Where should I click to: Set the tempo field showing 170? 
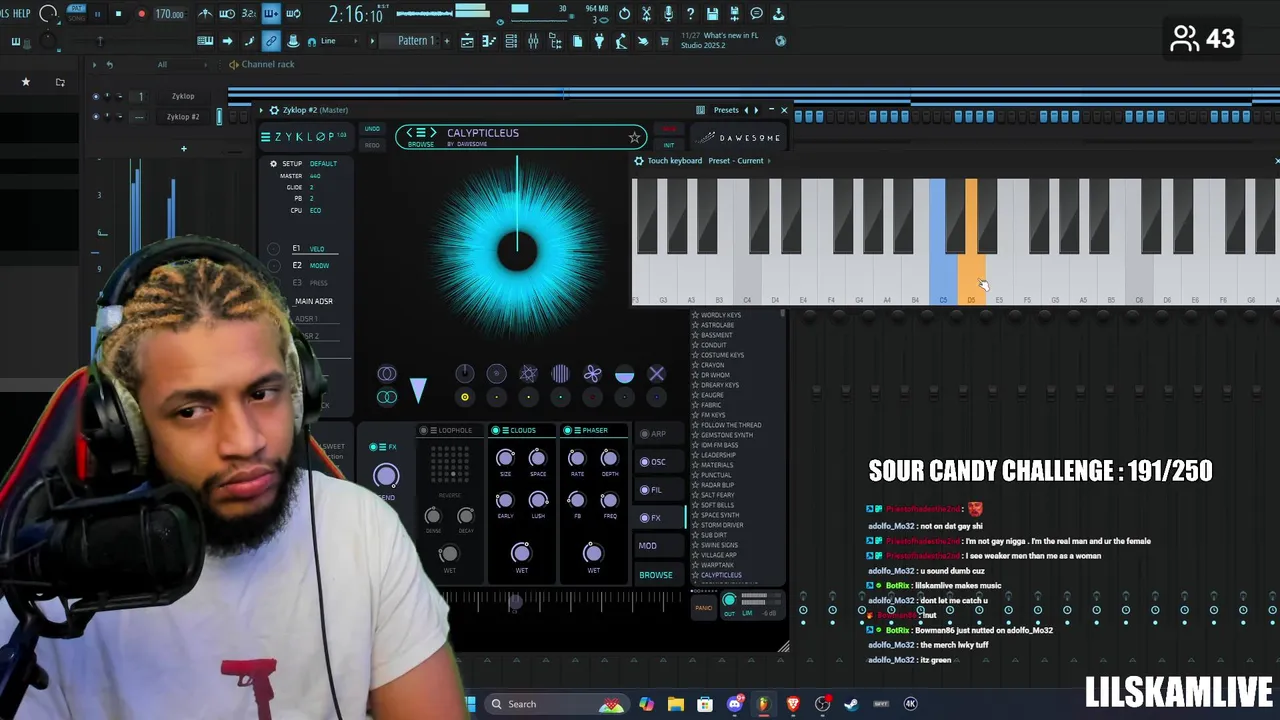click(169, 14)
